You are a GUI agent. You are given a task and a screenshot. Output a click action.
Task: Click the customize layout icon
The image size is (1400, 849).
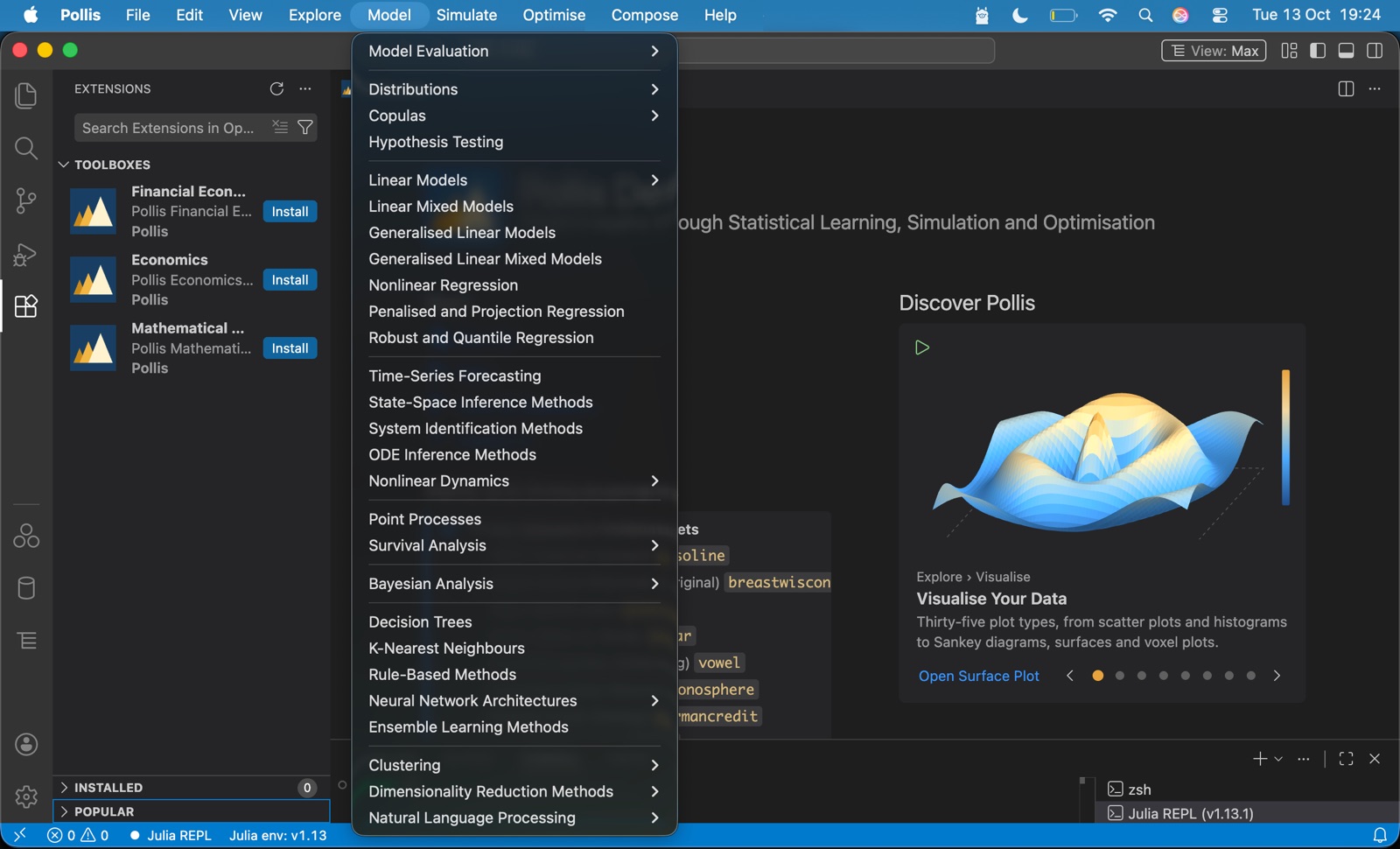click(1289, 51)
